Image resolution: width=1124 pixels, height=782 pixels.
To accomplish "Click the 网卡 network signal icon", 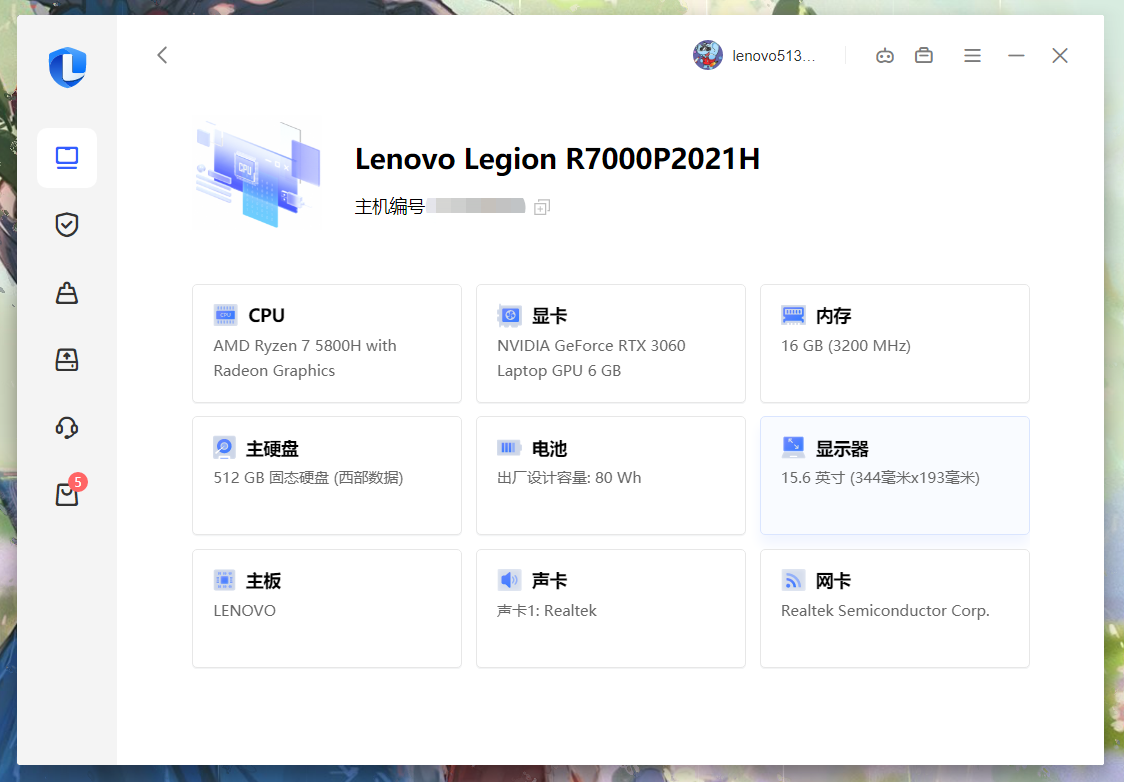I will pos(793,580).
